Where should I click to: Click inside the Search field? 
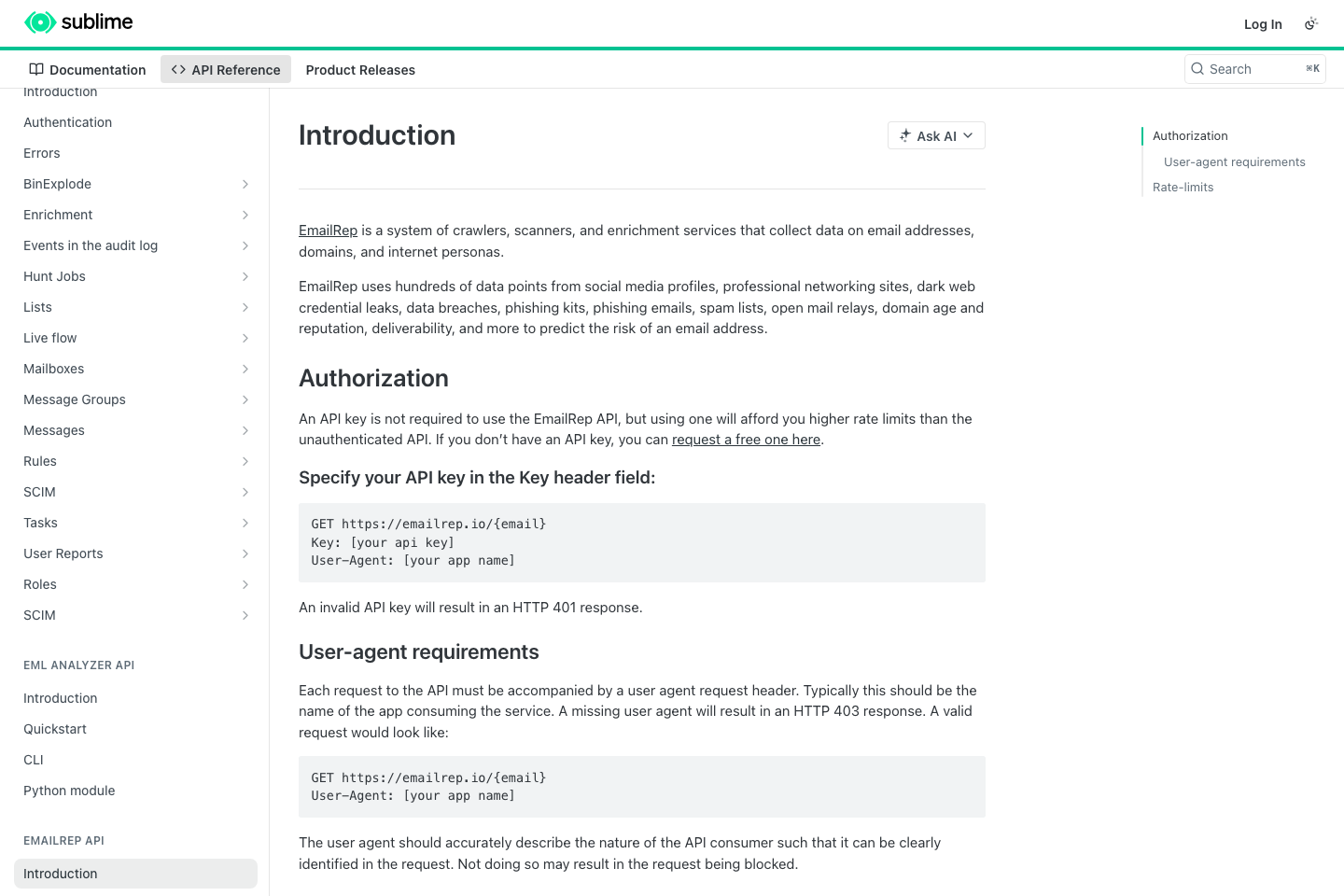[1251, 68]
